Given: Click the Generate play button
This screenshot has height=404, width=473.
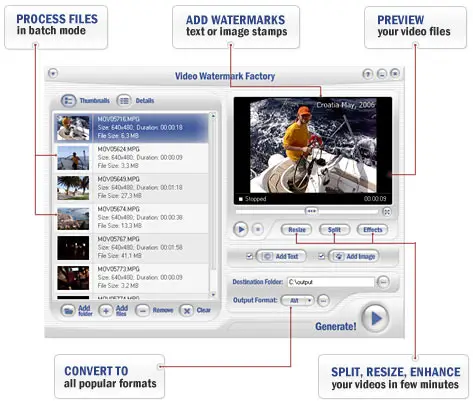Looking at the screenshot, I should click(x=375, y=318).
